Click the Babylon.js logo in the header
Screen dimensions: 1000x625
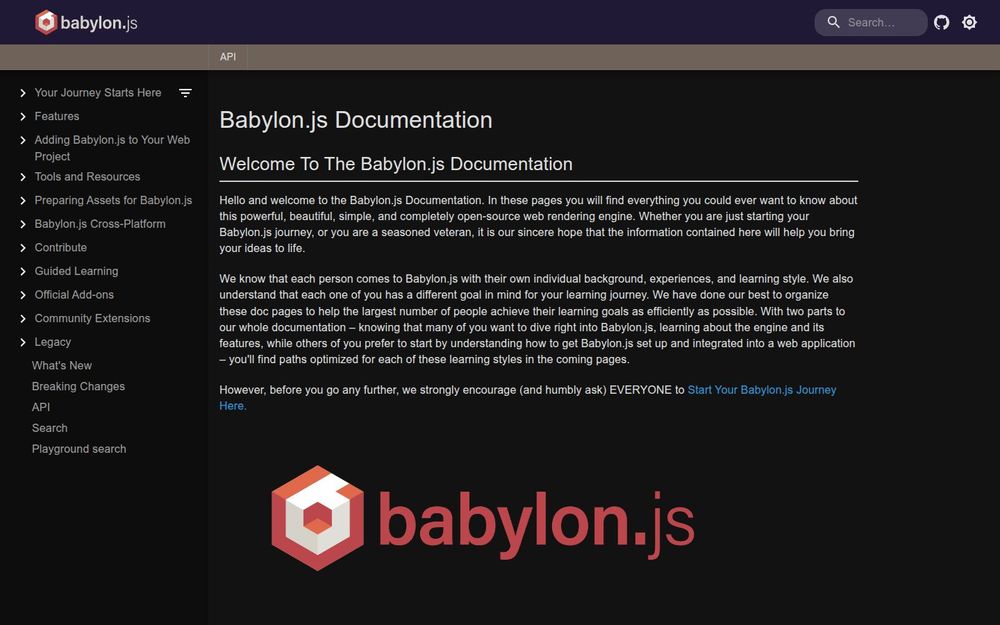(86, 22)
